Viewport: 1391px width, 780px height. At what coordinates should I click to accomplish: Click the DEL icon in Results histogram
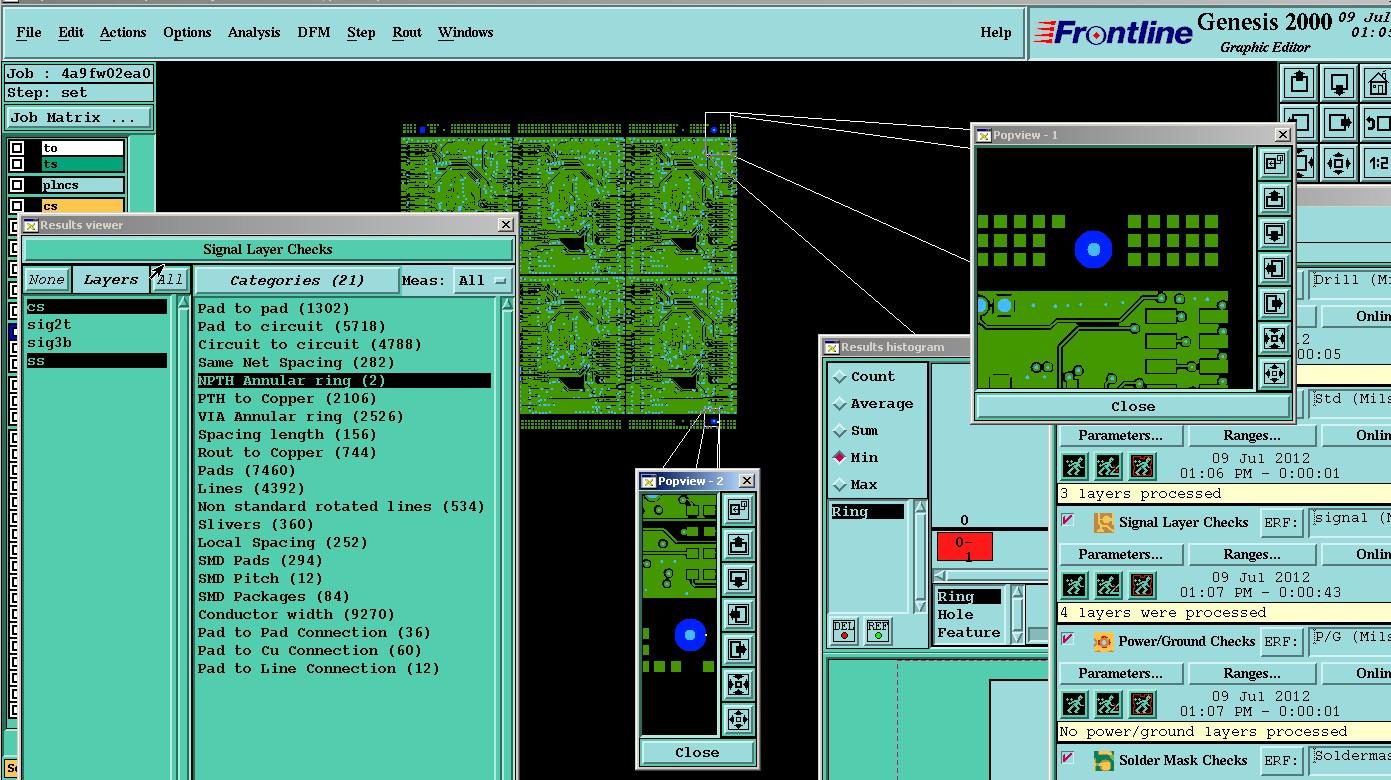point(845,632)
